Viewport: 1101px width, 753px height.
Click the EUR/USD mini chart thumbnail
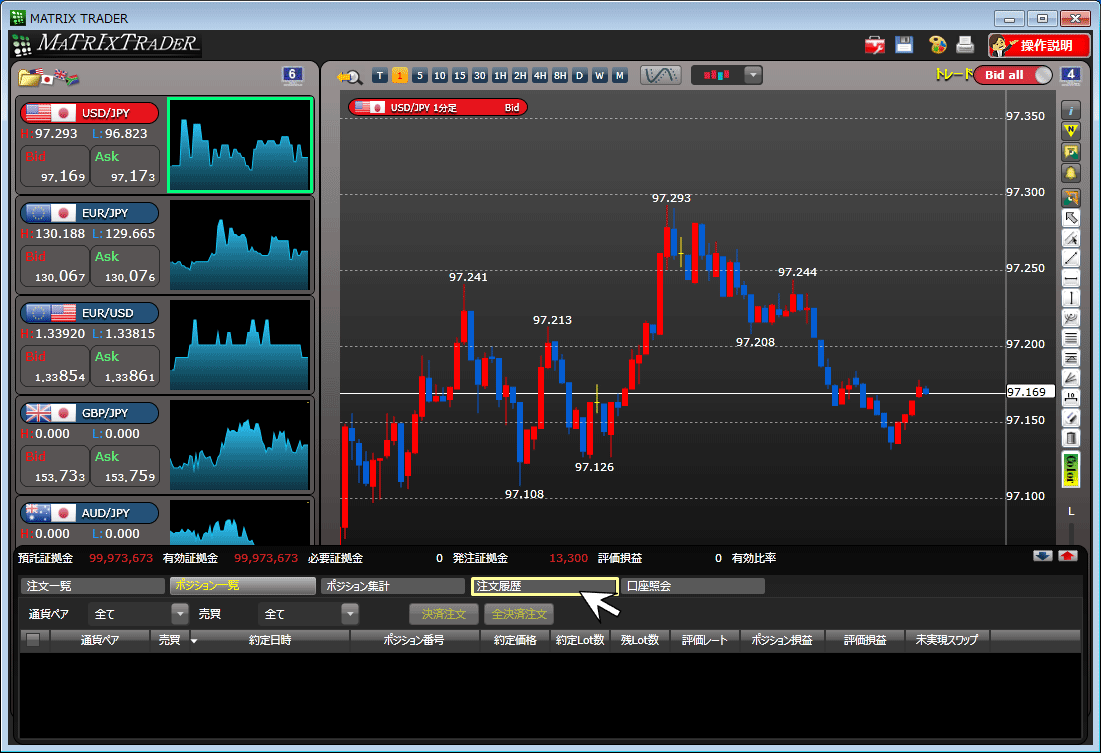(x=240, y=344)
